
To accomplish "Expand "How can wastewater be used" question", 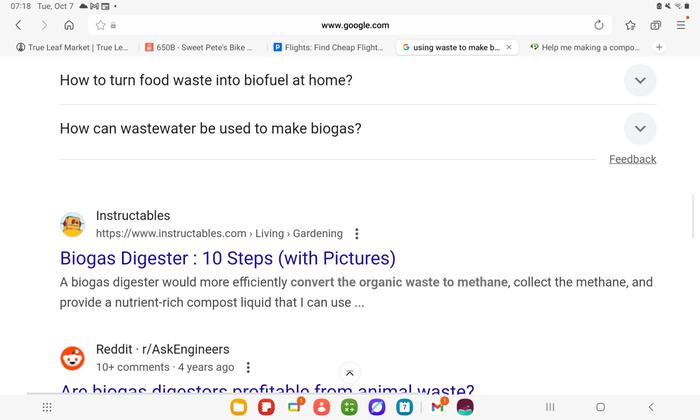I will [640, 128].
